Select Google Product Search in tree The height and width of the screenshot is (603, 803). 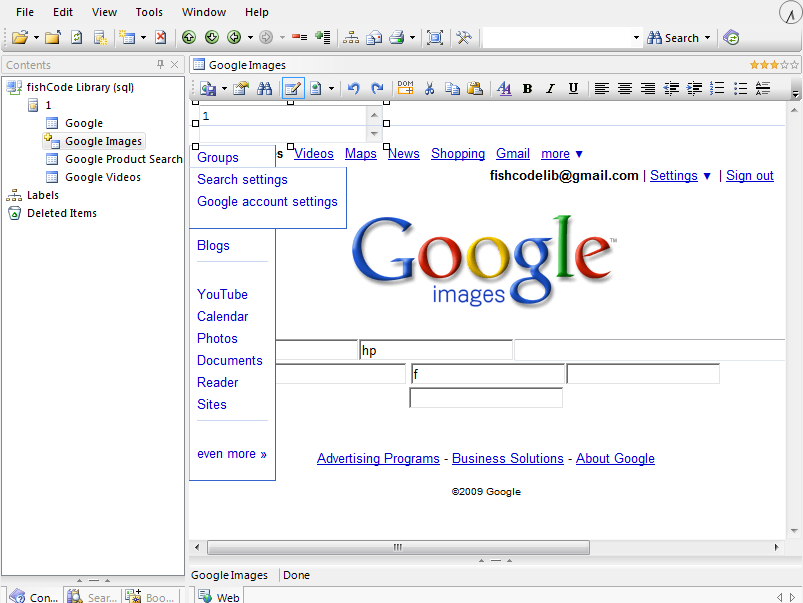click(x=123, y=159)
